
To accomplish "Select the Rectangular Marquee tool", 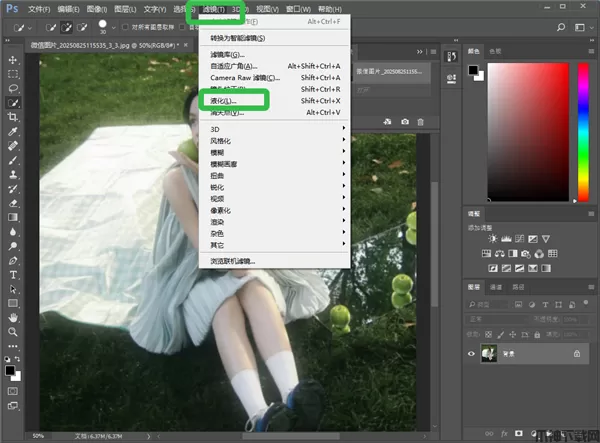I will point(13,74).
